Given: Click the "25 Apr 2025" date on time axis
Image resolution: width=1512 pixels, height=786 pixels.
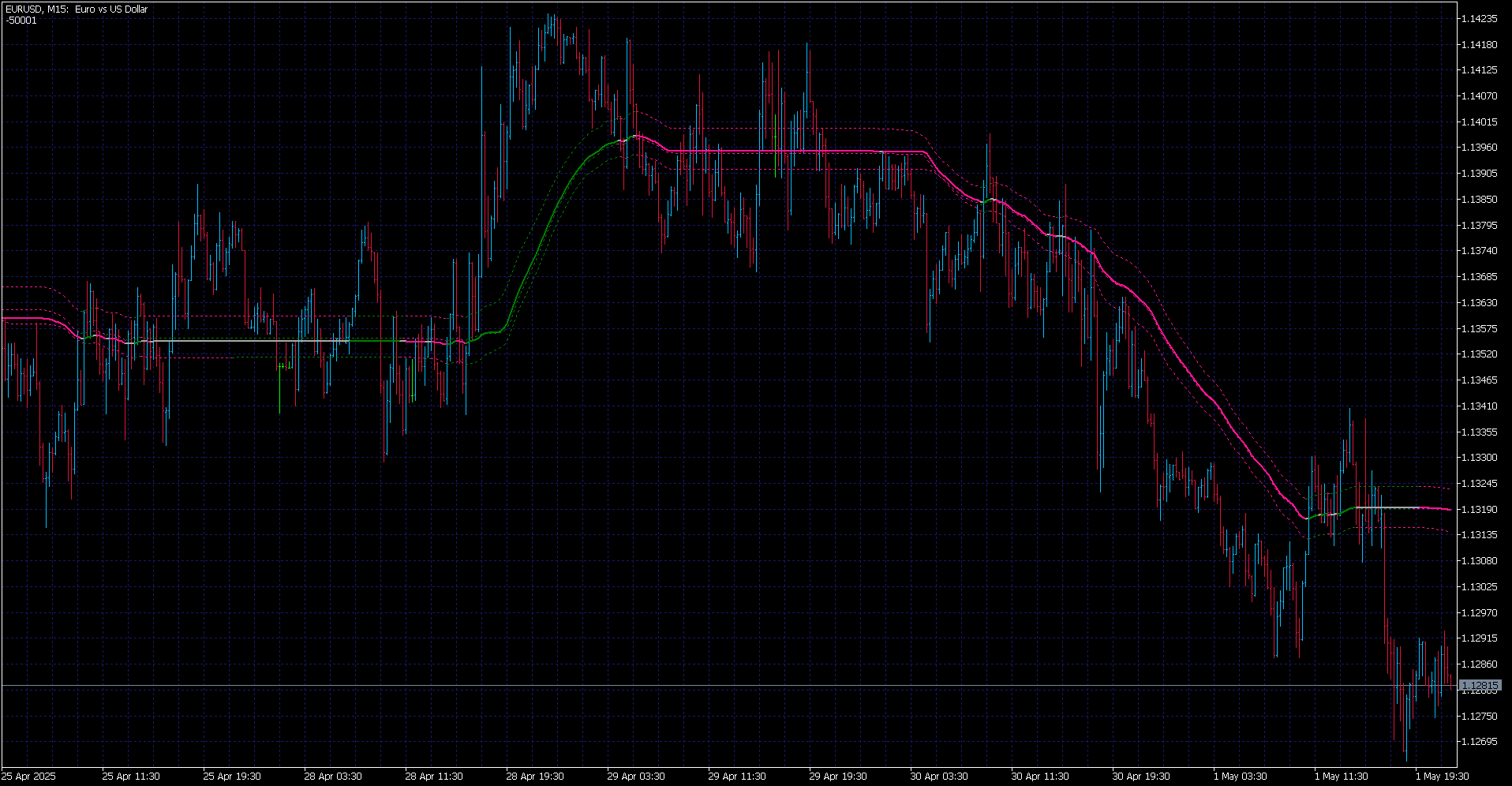Looking at the screenshot, I should (x=29, y=777).
